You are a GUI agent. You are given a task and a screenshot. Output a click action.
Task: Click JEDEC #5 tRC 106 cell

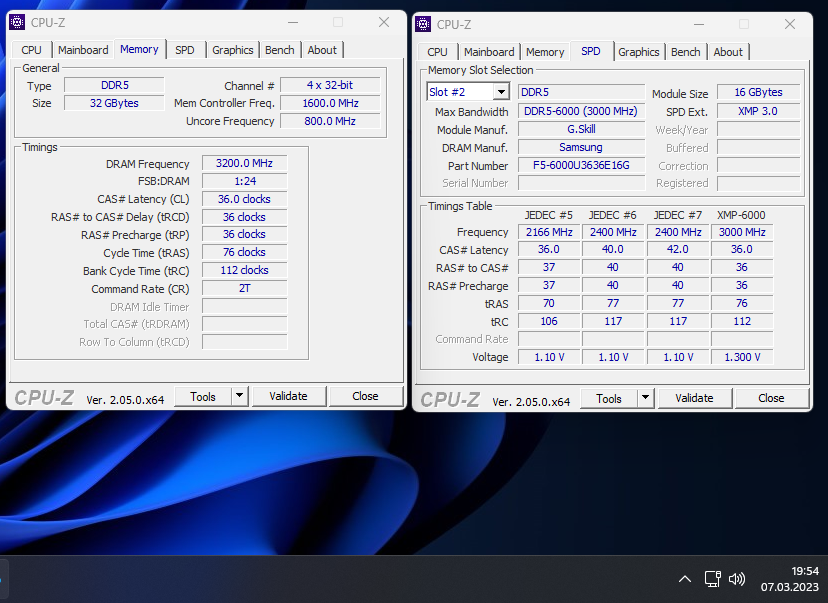pyautogui.click(x=549, y=321)
